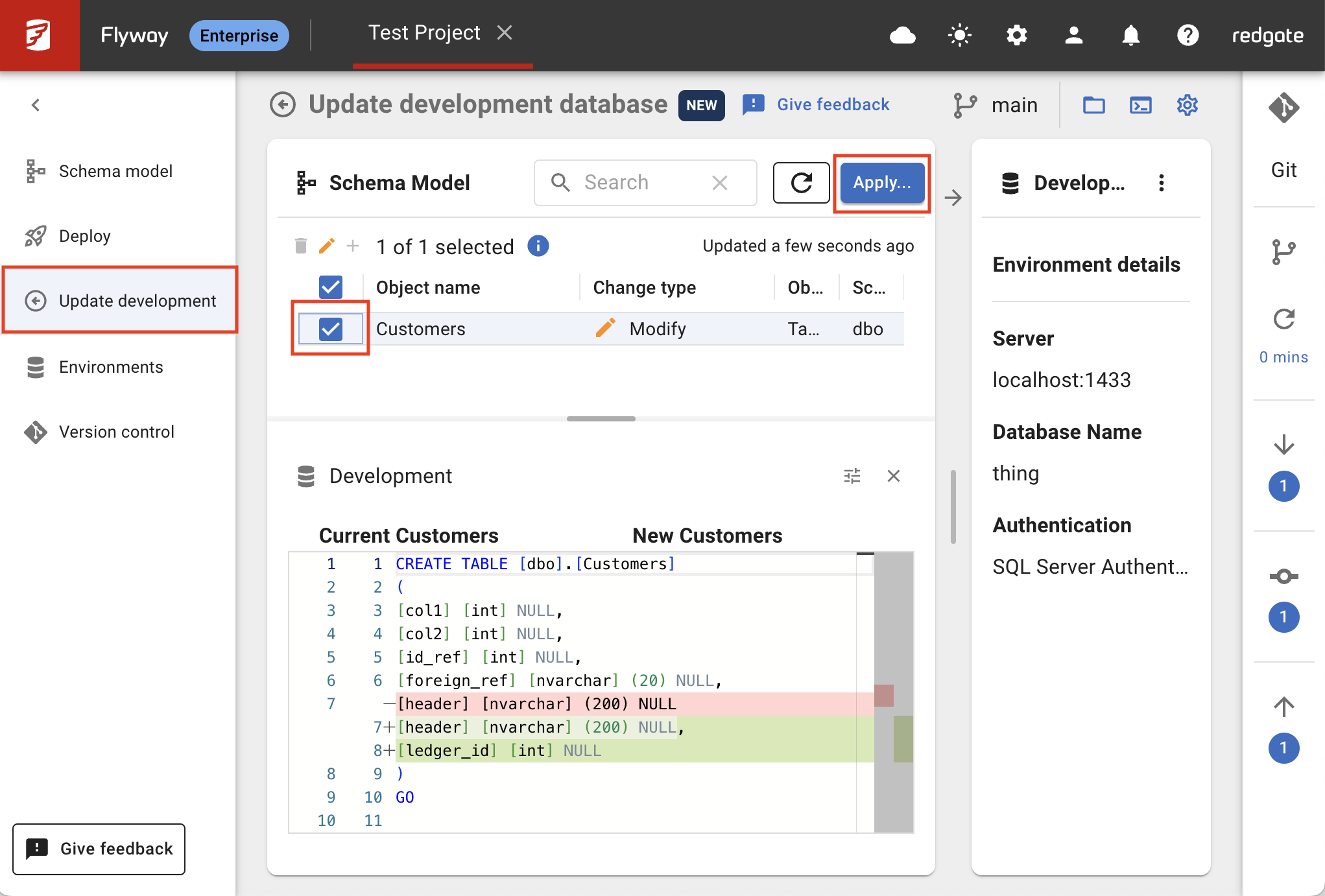1325x896 pixels.
Task: Open Schema model in sidebar
Action: point(118,171)
